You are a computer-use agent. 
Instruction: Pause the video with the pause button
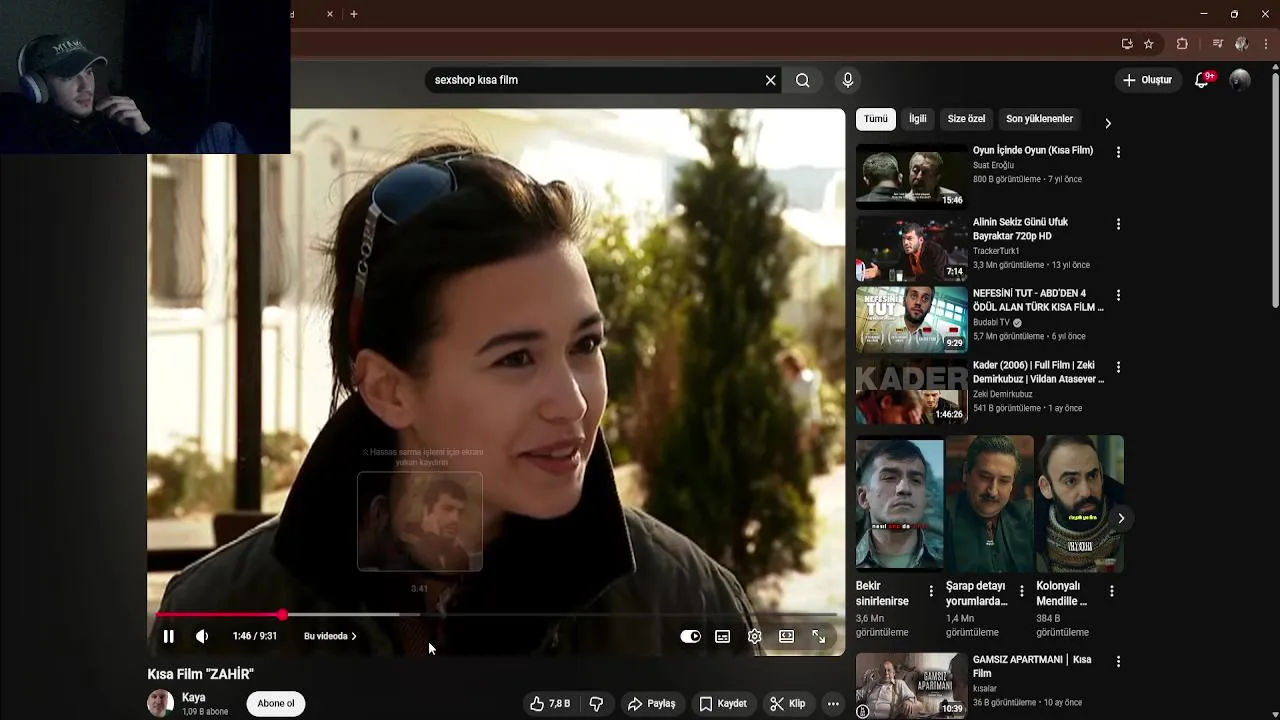(x=168, y=636)
